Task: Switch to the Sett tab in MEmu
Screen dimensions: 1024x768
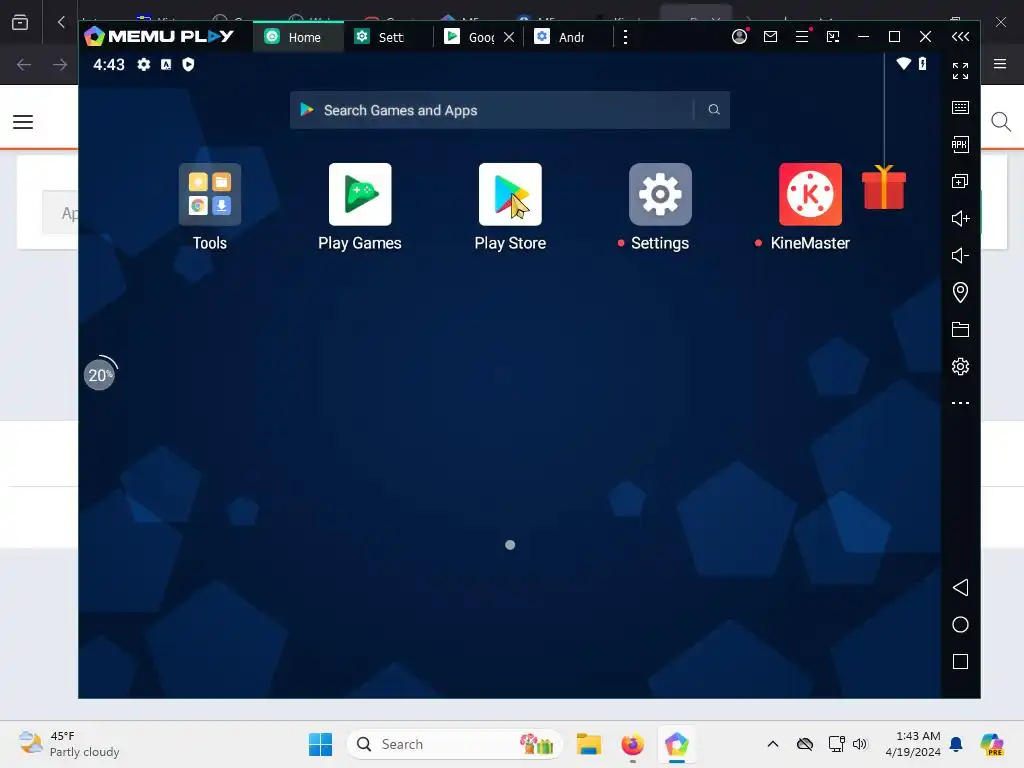Action: [388, 37]
